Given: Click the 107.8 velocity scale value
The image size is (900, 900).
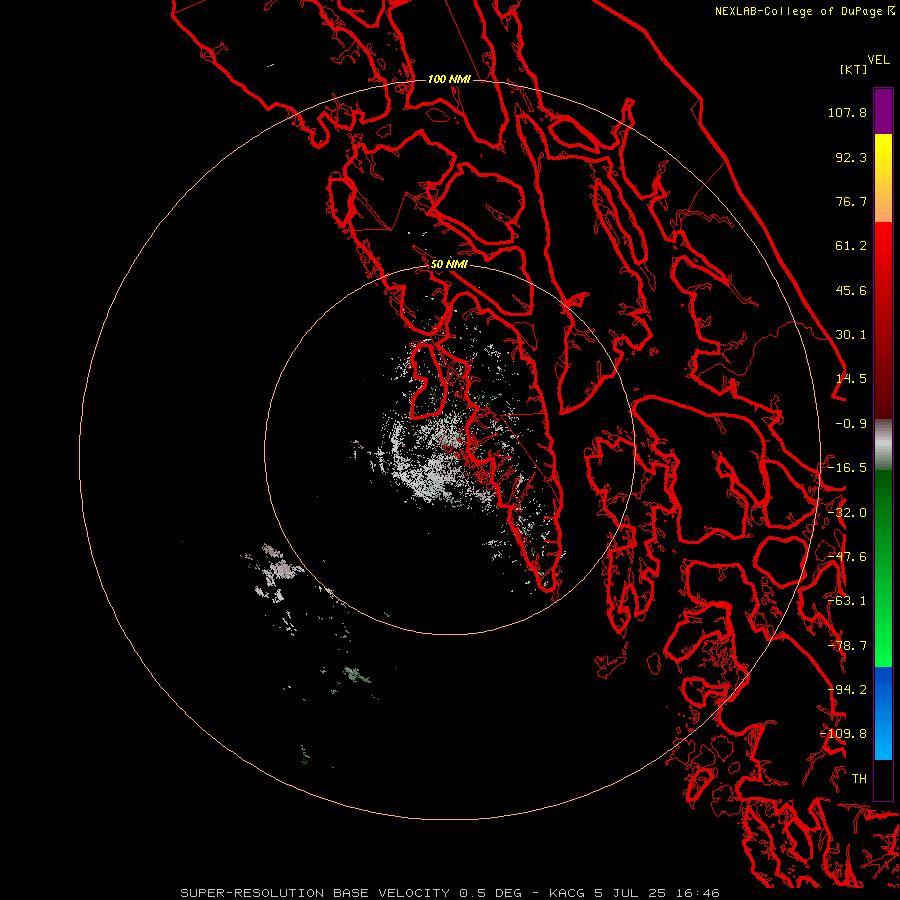Looking at the screenshot, I should click(847, 112).
